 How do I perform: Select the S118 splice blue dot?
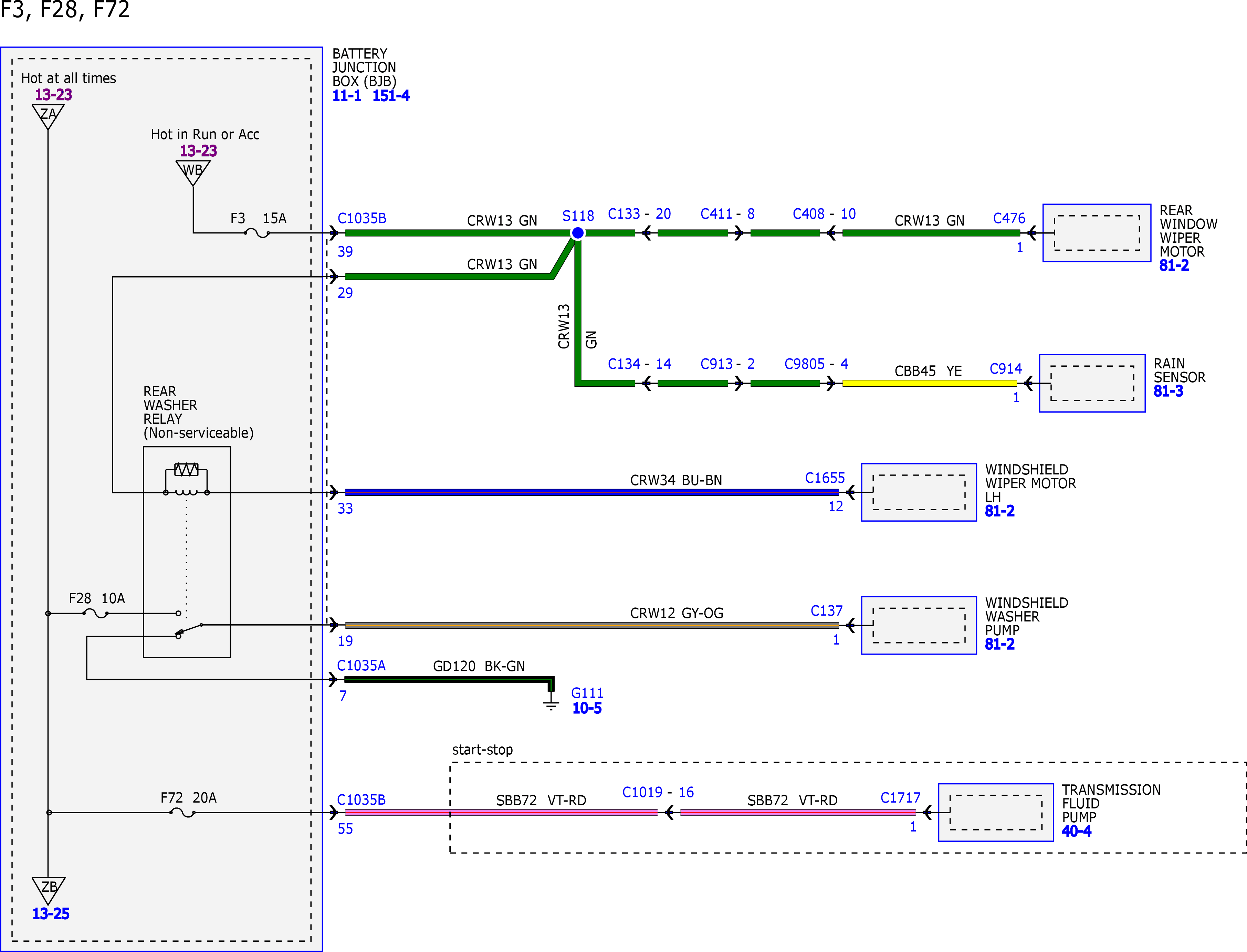click(577, 233)
